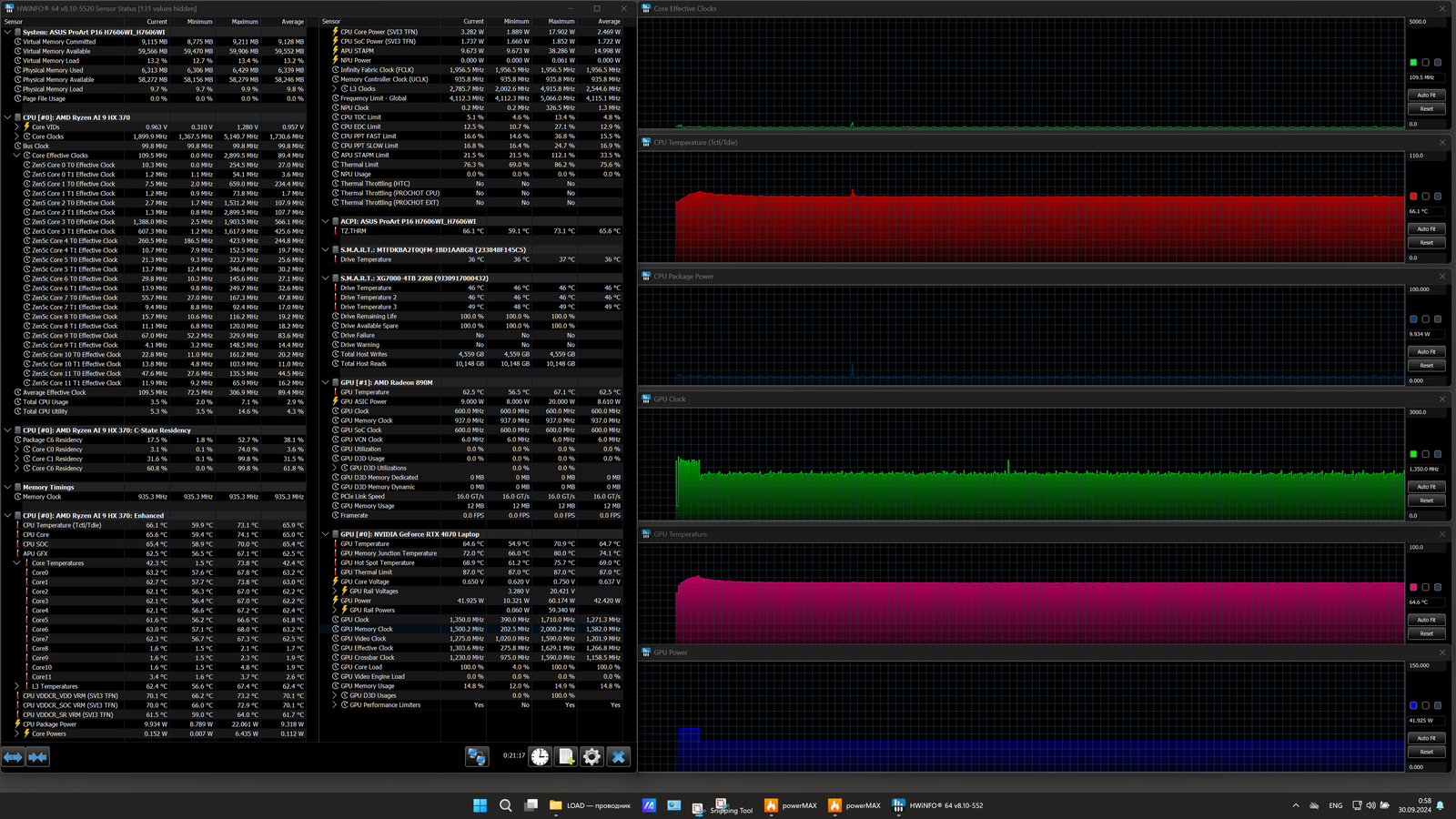
Task: Click Auto Fit in Core Effective Clocks graph
Action: pos(1426,95)
